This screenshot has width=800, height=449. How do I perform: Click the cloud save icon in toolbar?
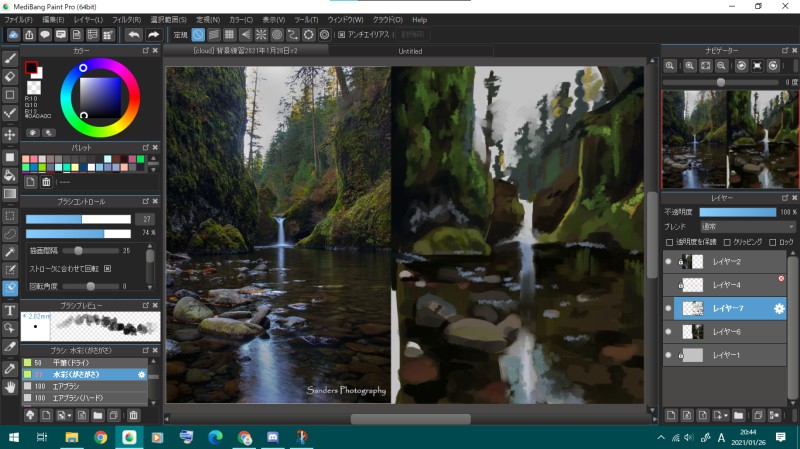point(13,35)
